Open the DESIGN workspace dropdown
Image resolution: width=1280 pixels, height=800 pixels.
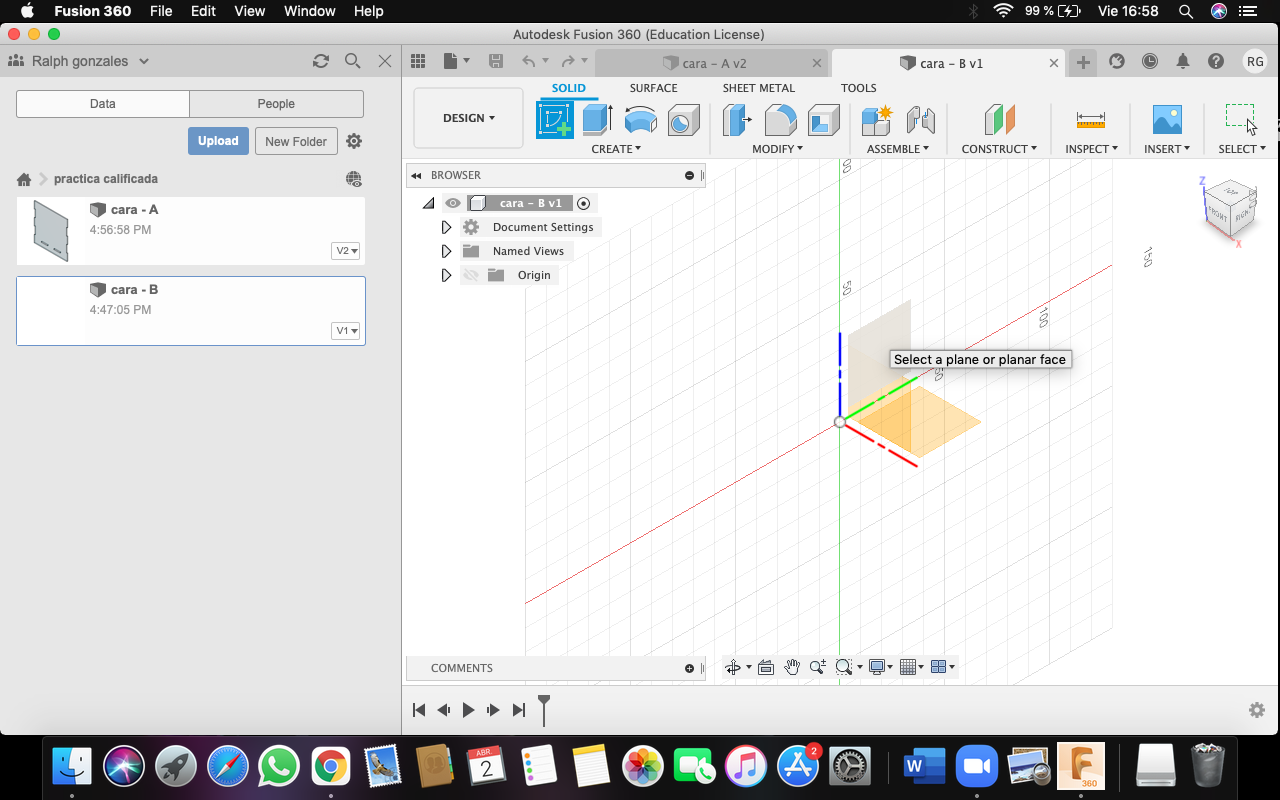pos(468,118)
